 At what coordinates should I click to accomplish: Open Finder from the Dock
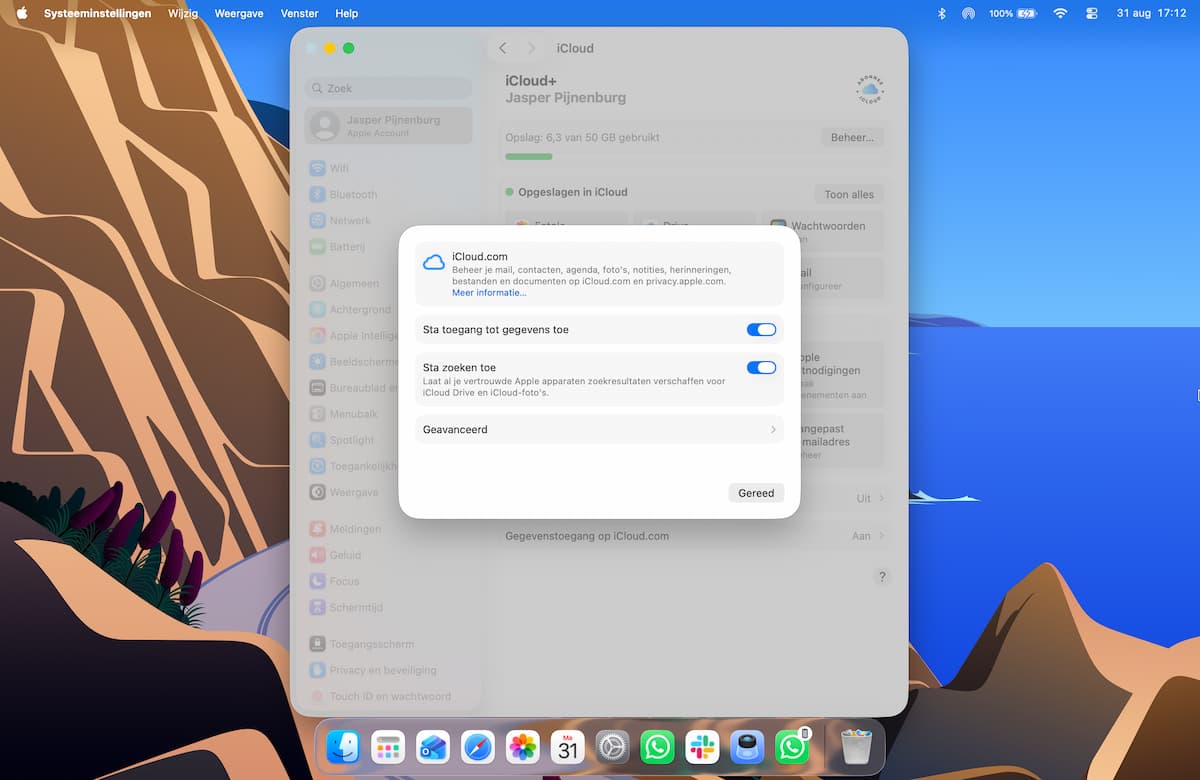pyautogui.click(x=343, y=747)
